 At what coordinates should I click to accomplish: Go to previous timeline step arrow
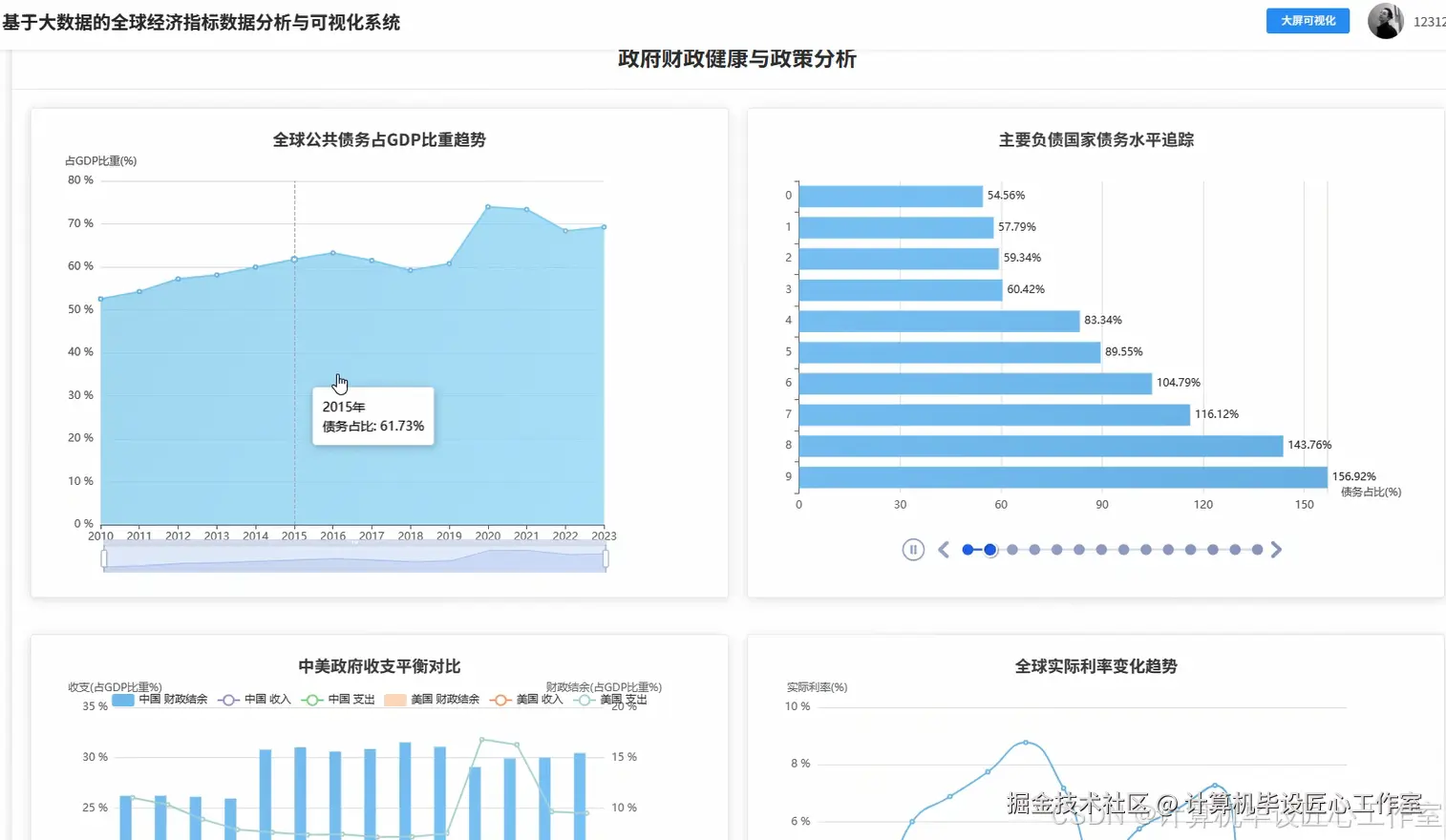[944, 550]
